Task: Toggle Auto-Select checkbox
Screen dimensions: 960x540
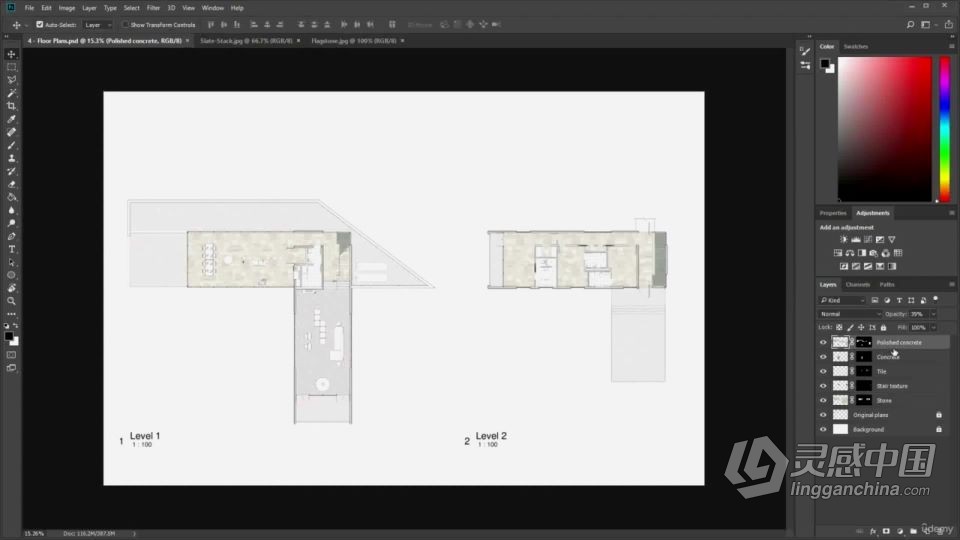Action: [40, 24]
